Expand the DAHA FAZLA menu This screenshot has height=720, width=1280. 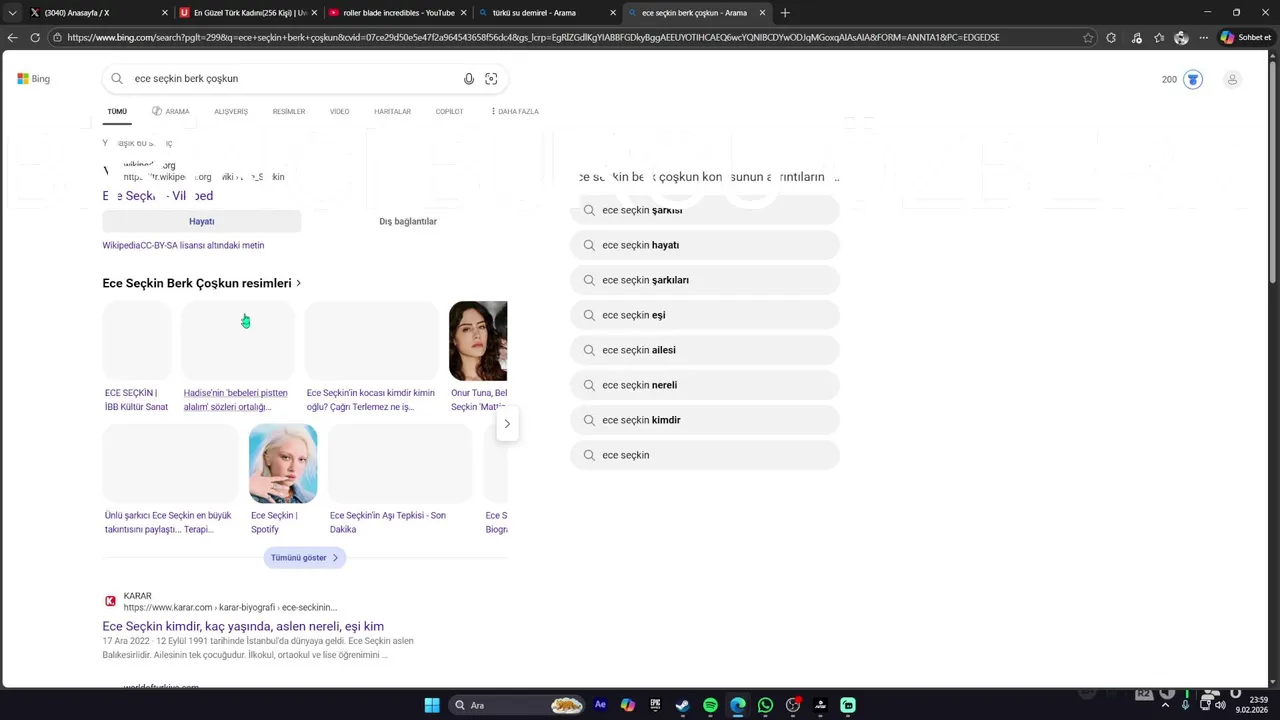coord(515,112)
